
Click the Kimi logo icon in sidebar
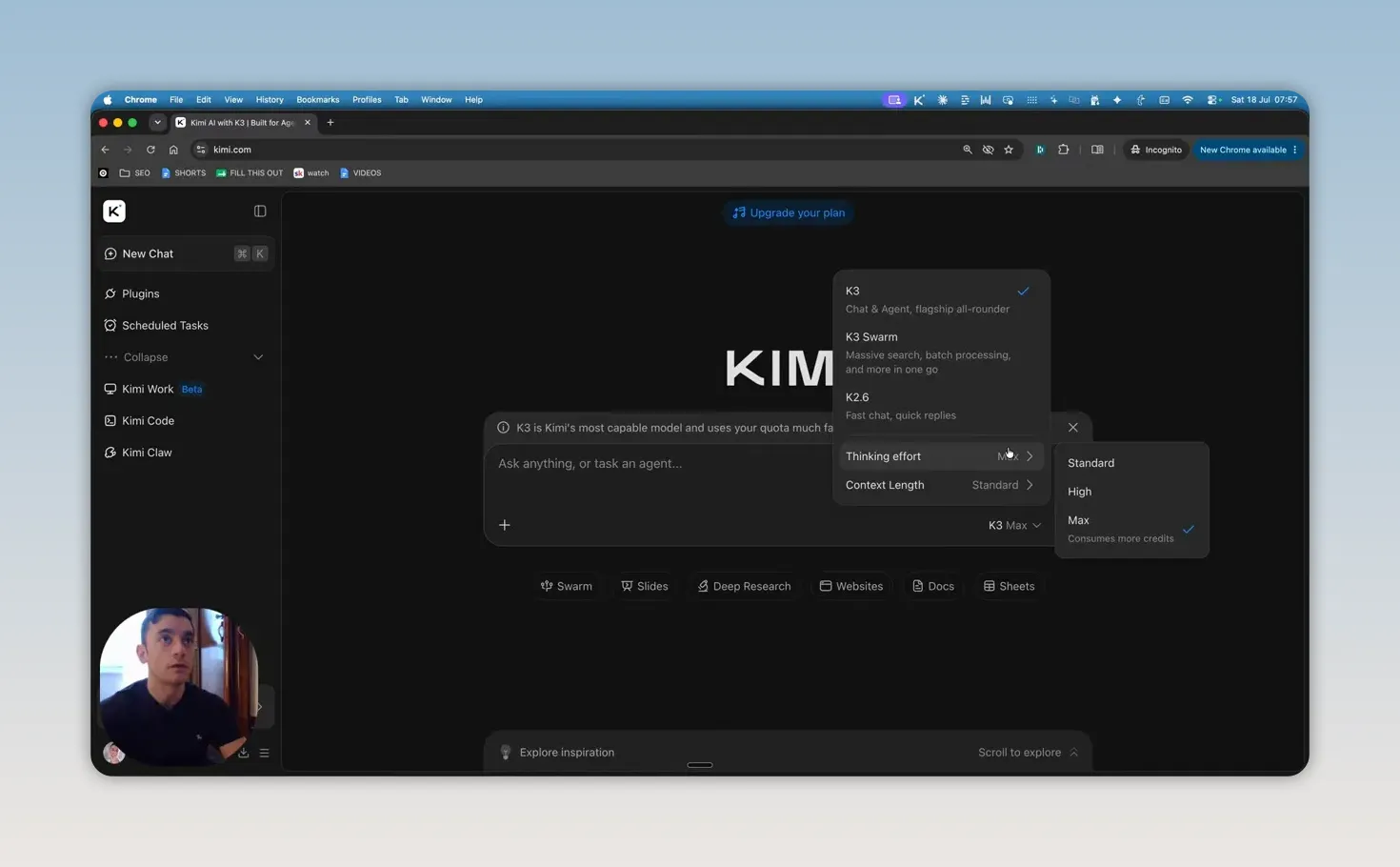[113, 212]
